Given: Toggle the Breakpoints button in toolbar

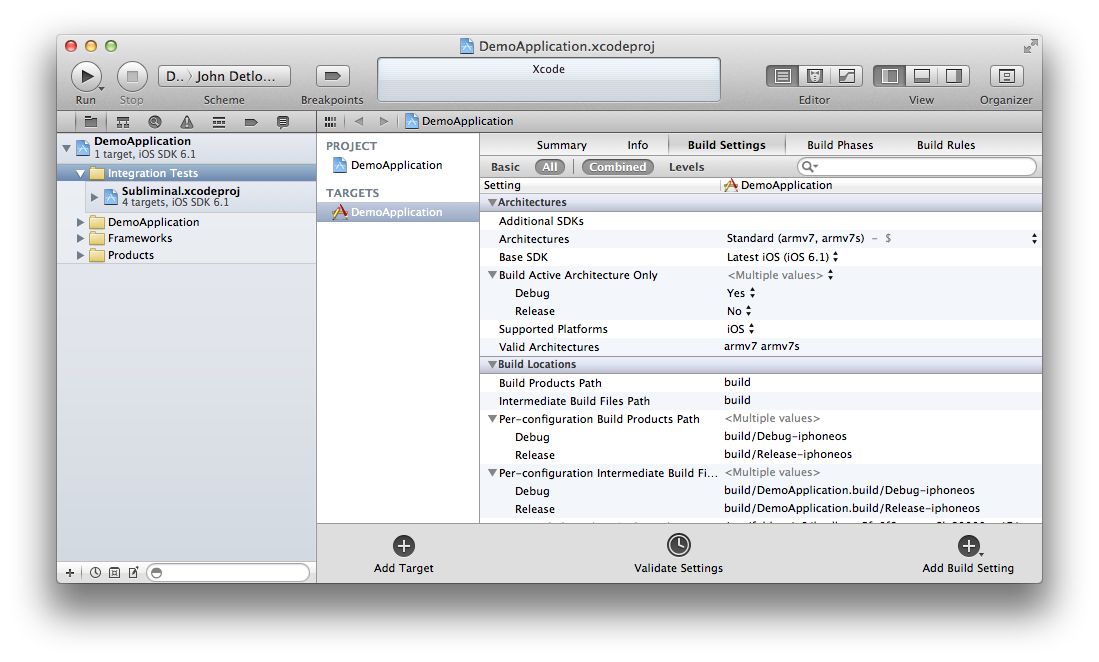Looking at the screenshot, I should [x=332, y=76].
